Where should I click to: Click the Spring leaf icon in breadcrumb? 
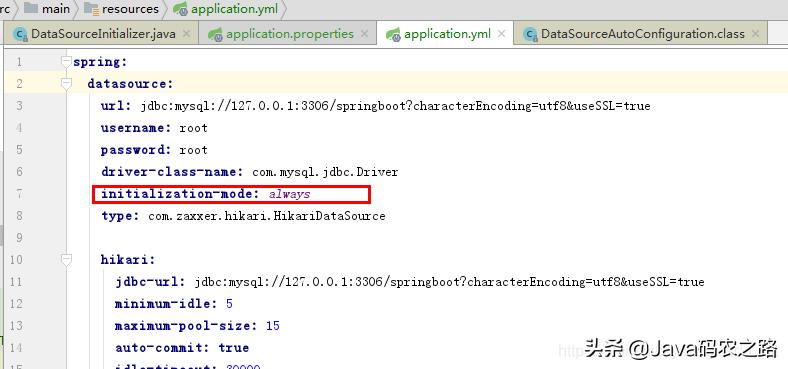(180, 9)
